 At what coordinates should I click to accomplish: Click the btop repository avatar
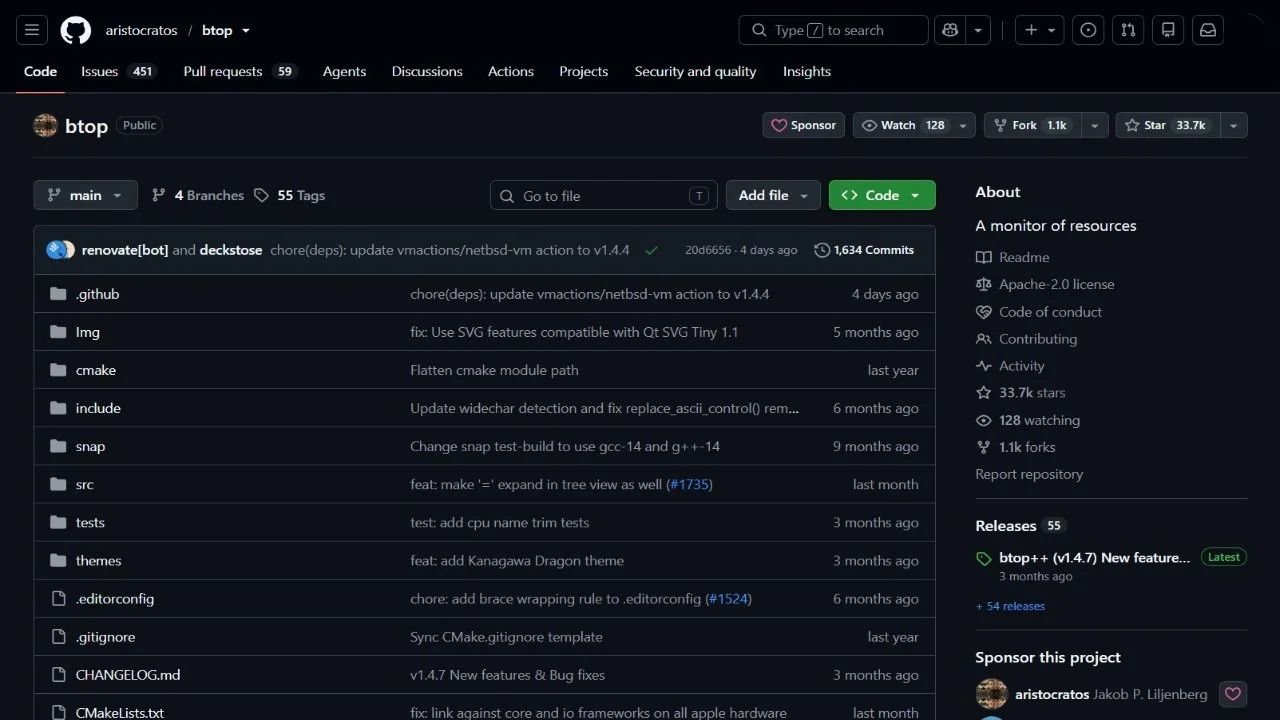tap(45, 125)
